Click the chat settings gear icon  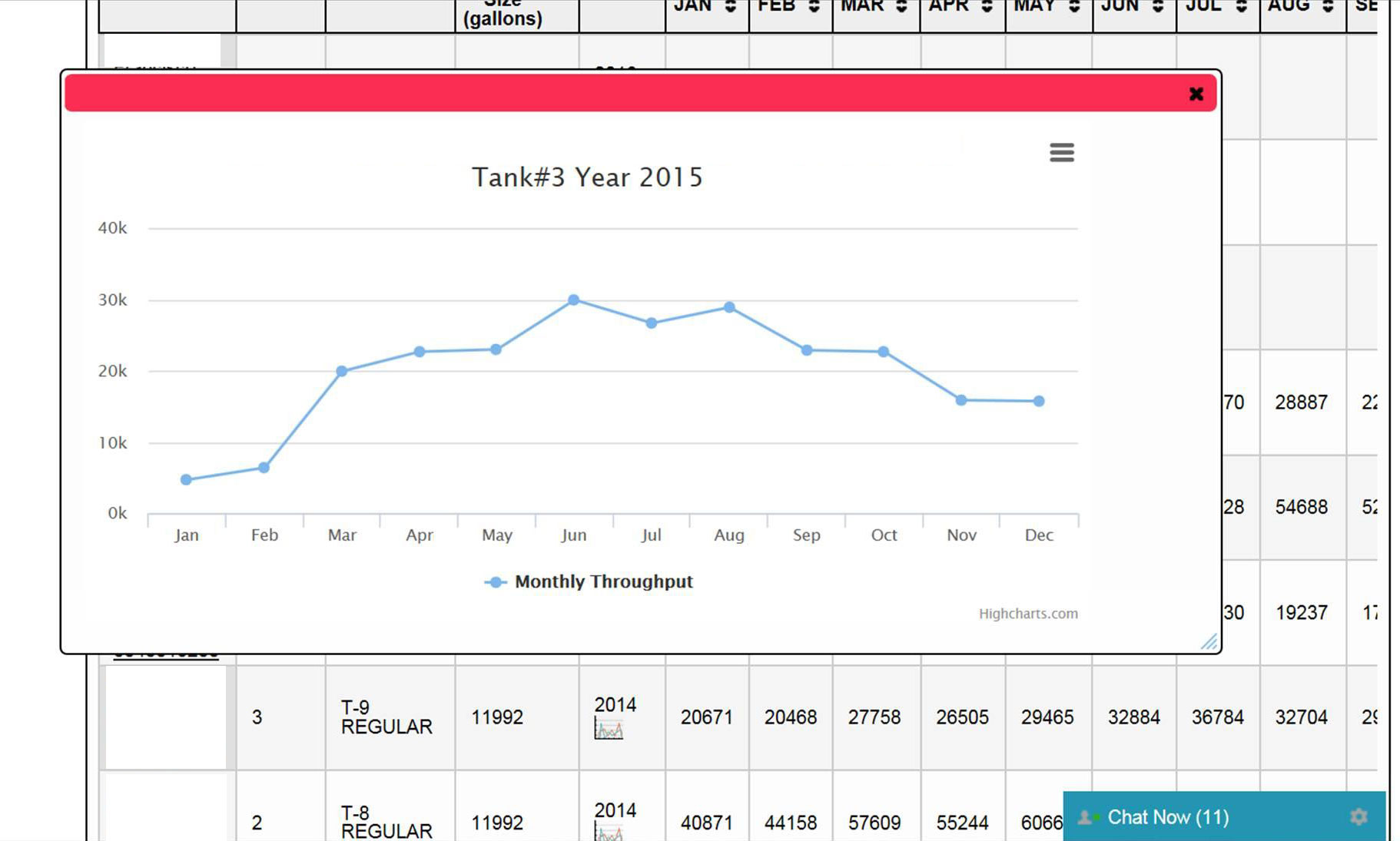[1358, 816]
